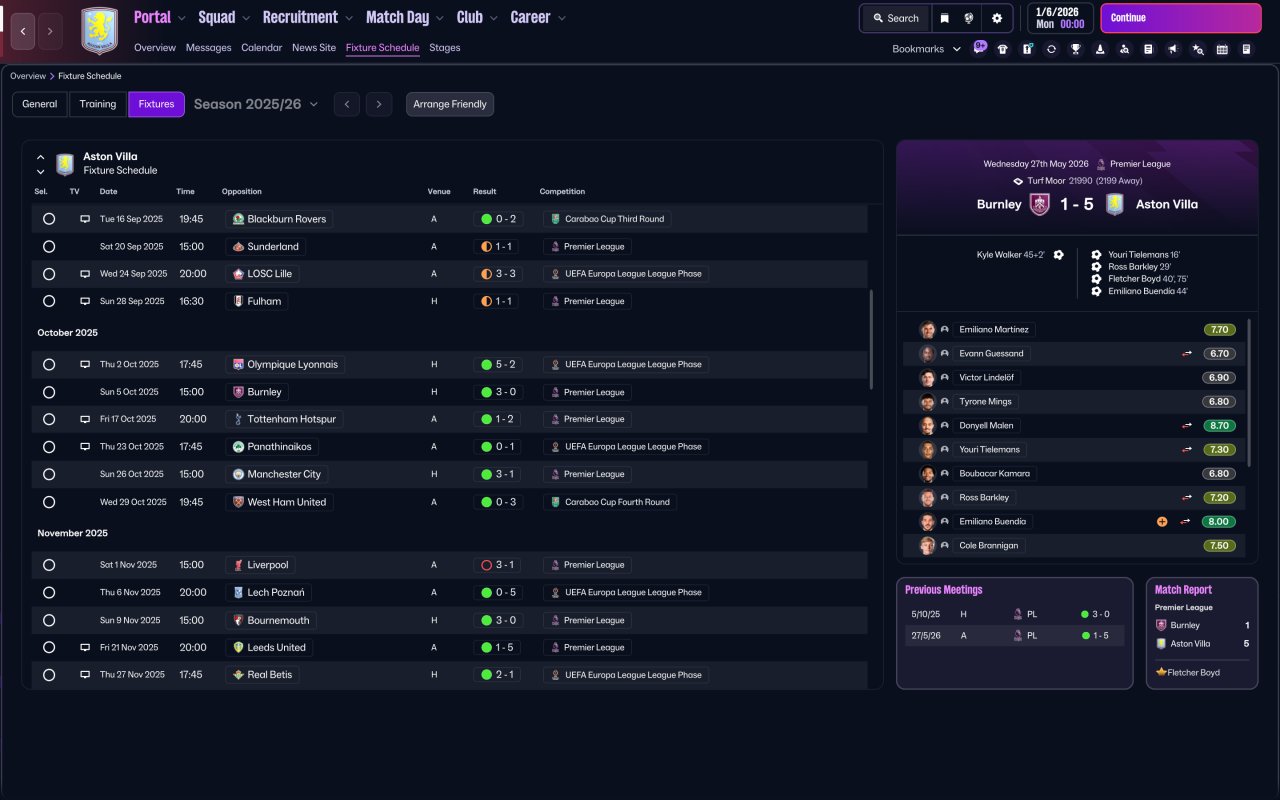The width and height of the screenshot is (1280, 800).
Task: Select the Olympique Lyonnais fixture radio button
Action: [49, 365]
